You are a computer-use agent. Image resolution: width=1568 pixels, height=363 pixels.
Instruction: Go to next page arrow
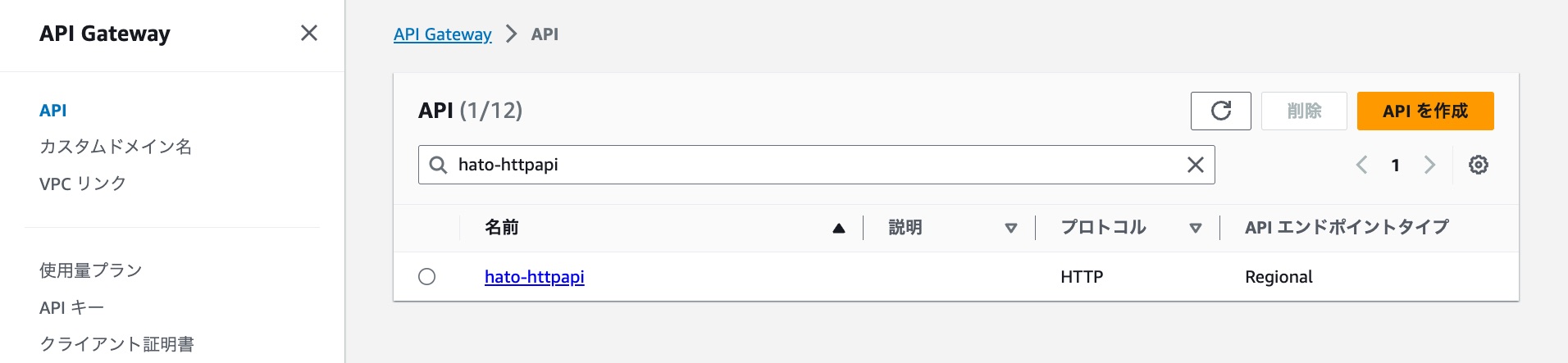click(1429, 165)
